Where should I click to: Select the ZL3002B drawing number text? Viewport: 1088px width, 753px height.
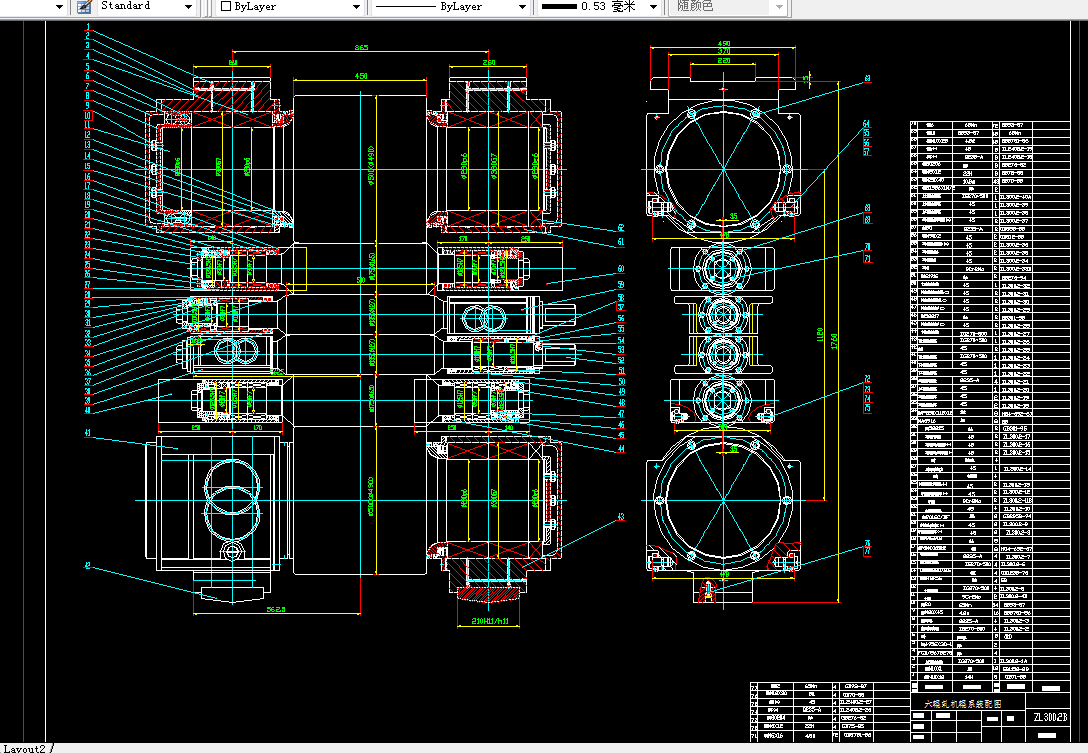[x=1050, y=717]
